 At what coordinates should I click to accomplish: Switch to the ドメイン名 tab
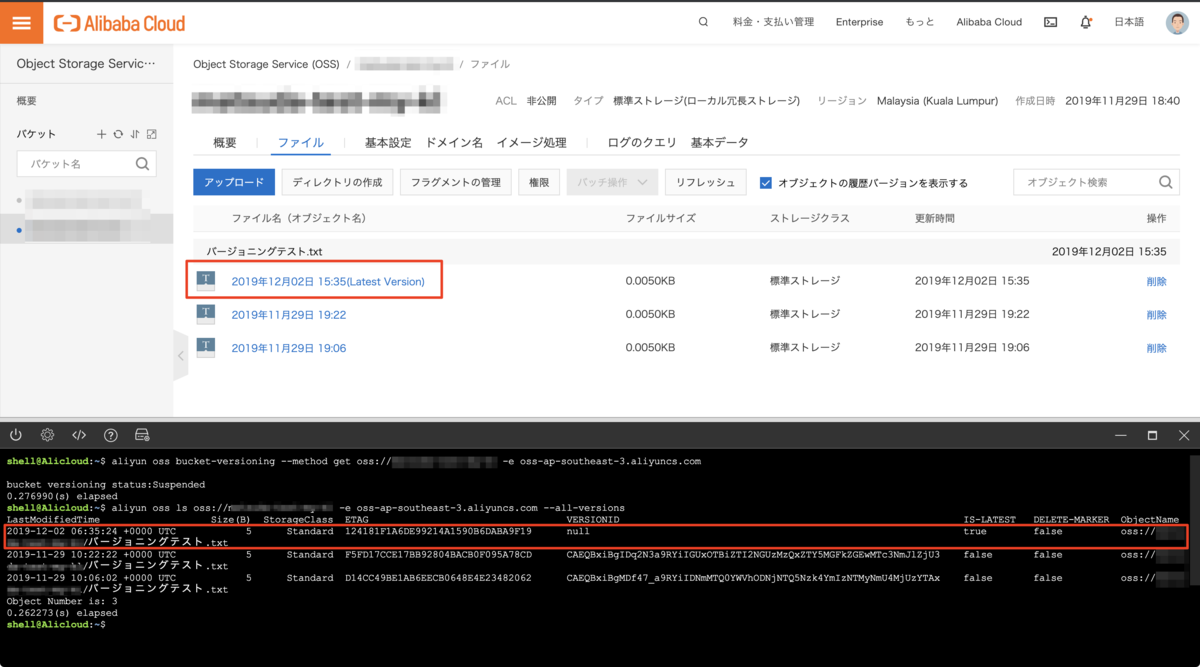[454, 143]
